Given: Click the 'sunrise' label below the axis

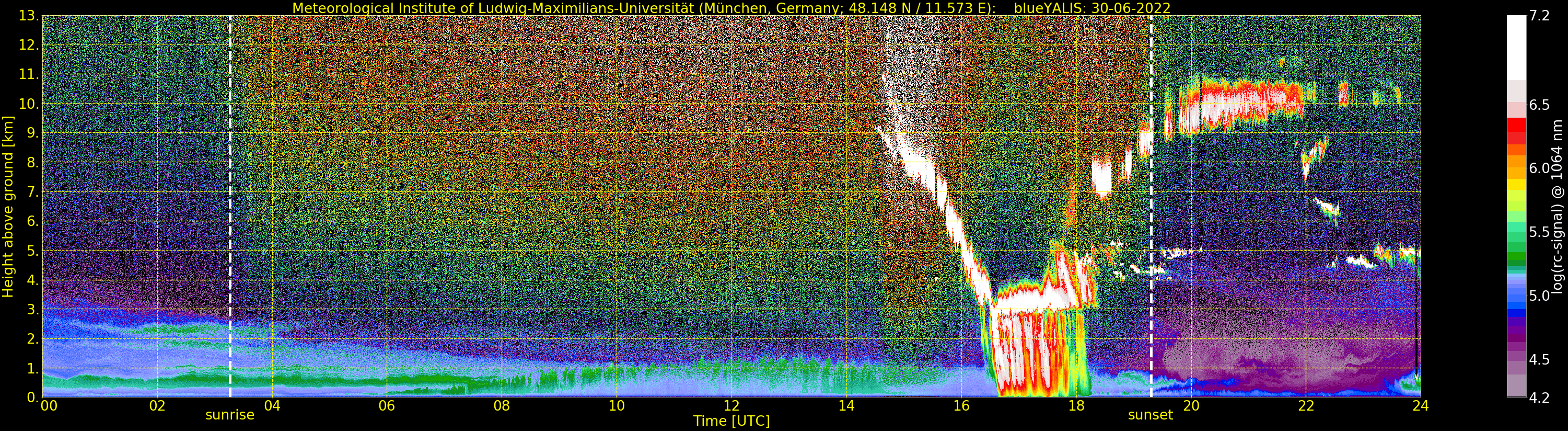Looking at the screenshot, I should [229, 415].
